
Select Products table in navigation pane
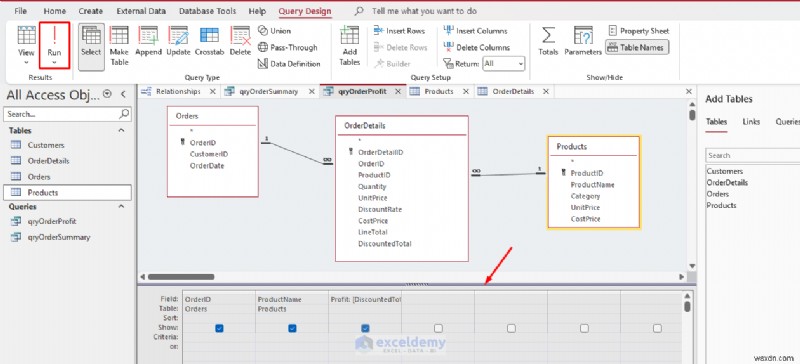pyautogui.click(x=67, y=192)
